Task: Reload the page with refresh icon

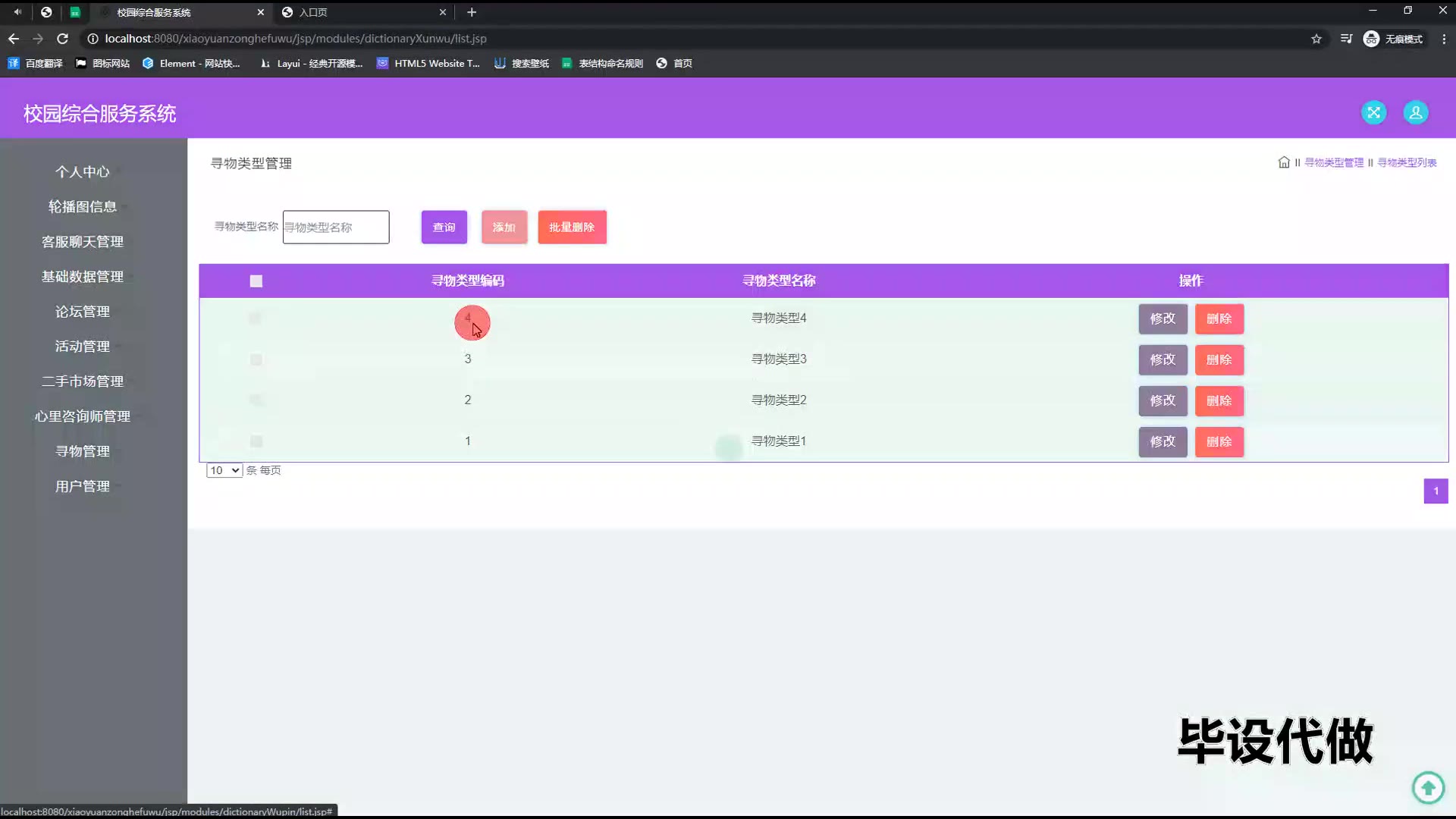Action: (x=63, y=39)
